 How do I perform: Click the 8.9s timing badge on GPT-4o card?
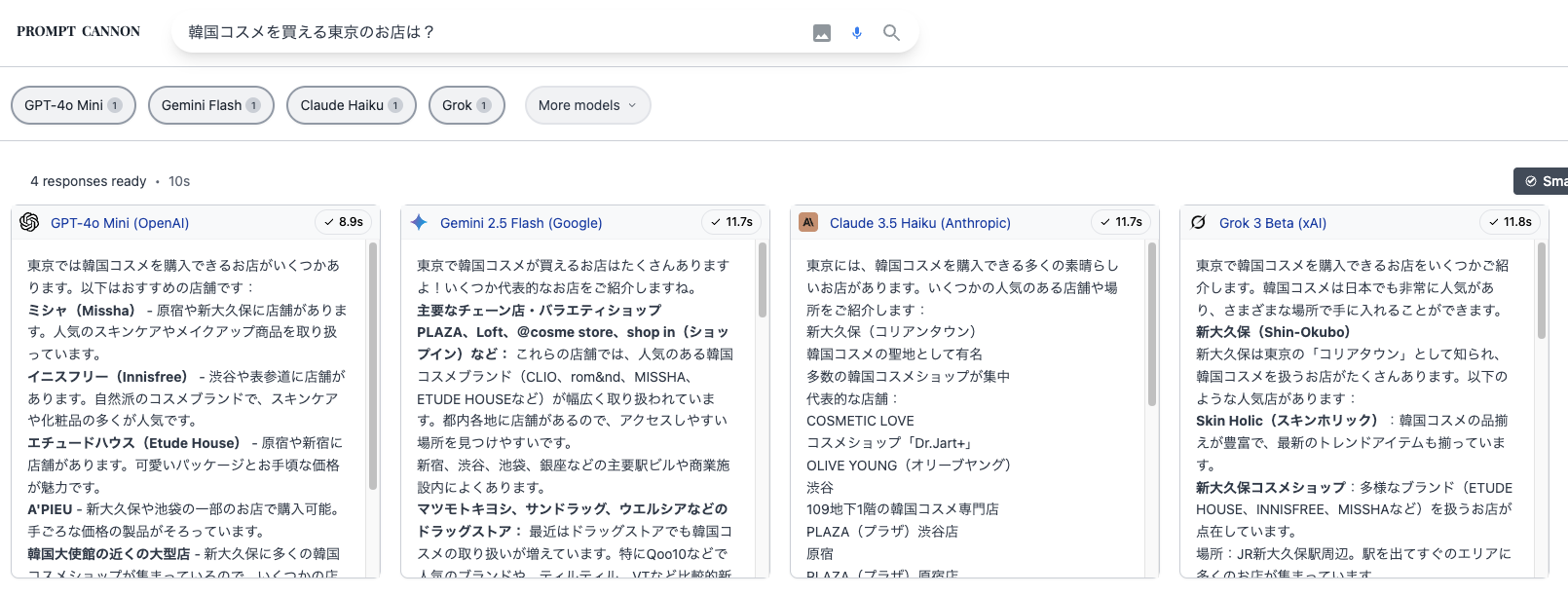344,222
